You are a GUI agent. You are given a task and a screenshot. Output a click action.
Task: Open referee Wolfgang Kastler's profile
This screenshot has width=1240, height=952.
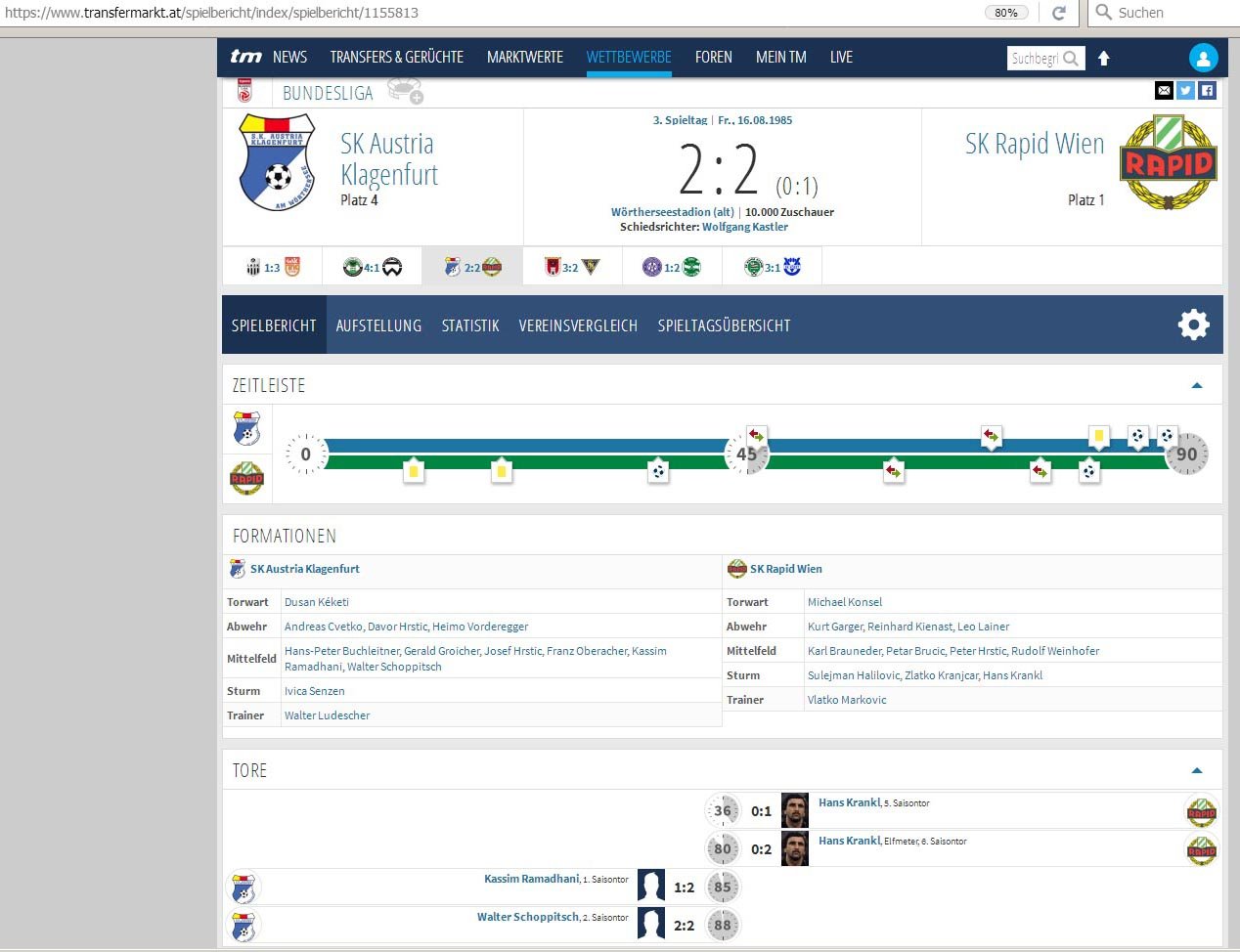point(745,227)
